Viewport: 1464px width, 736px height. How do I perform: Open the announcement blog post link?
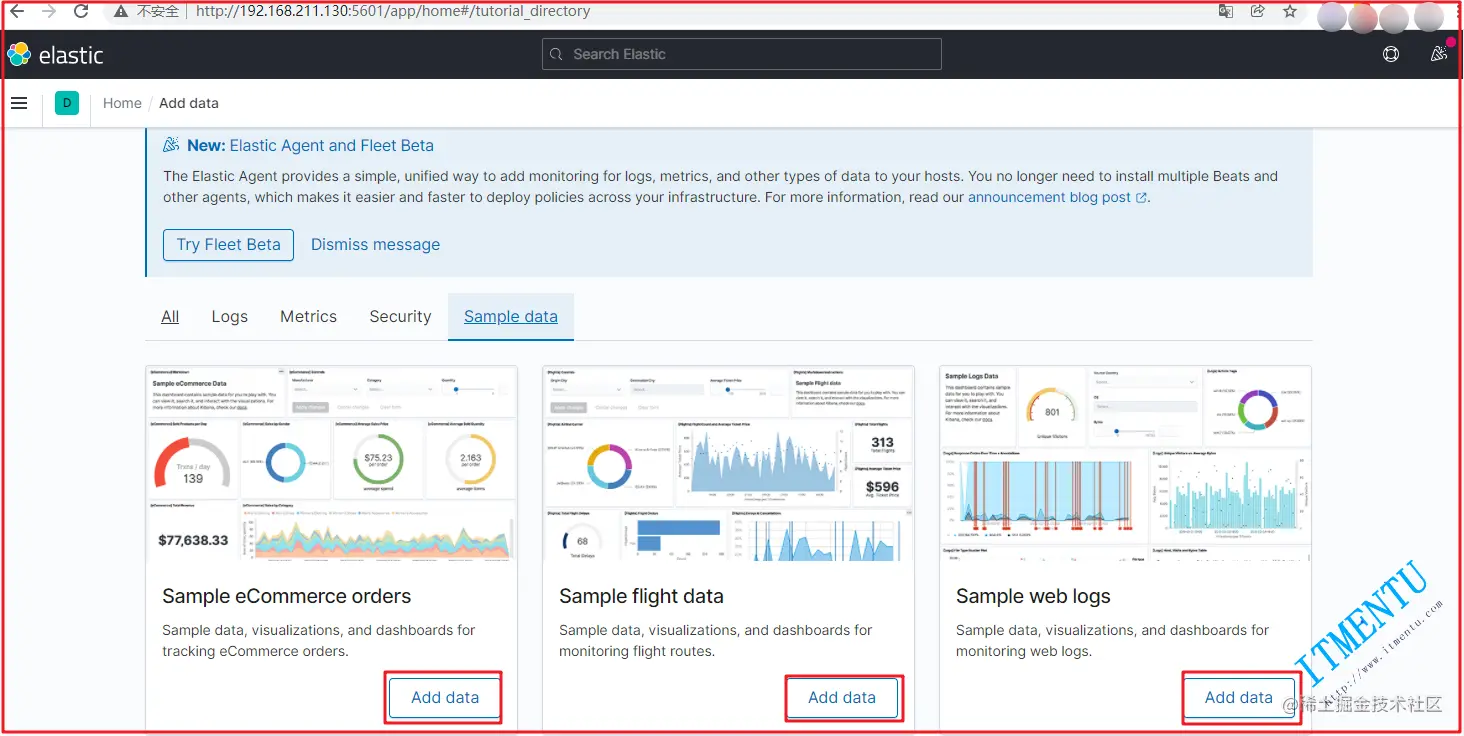1057,197
